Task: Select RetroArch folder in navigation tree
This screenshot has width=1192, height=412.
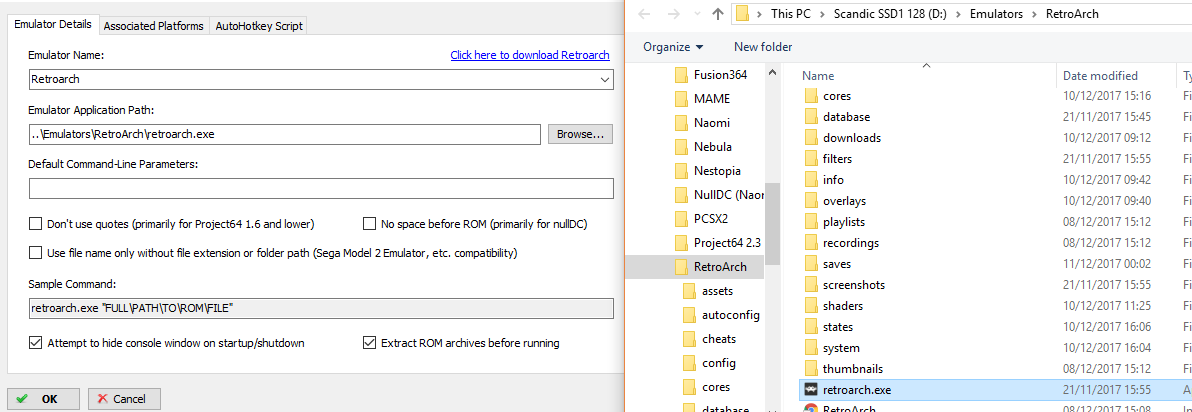Action: coord(720,267)
